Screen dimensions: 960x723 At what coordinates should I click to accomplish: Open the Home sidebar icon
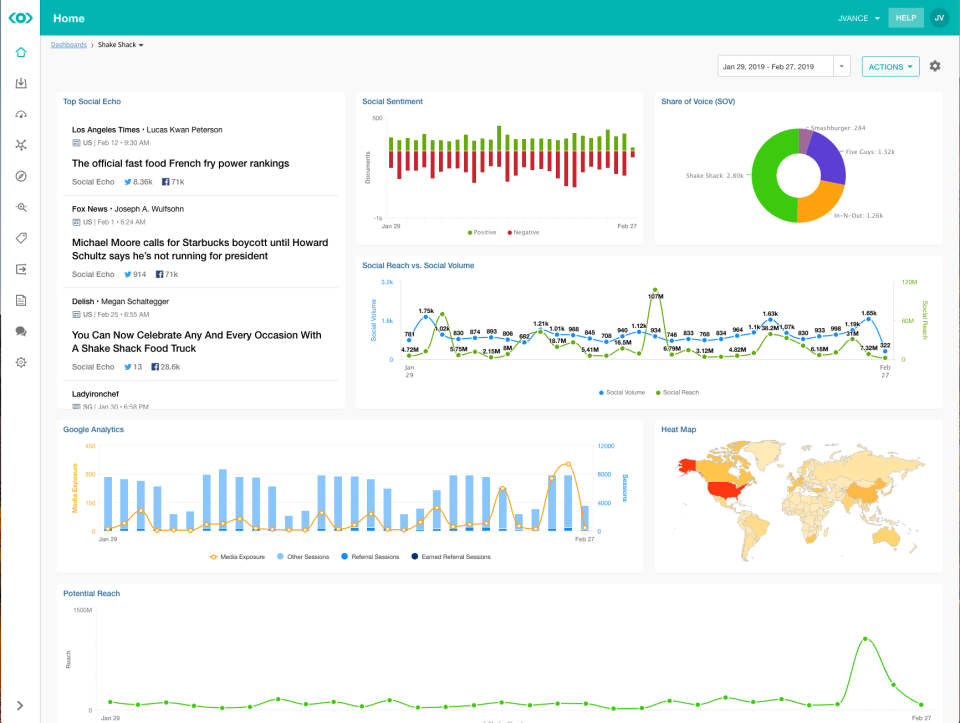tap(21, 53)
